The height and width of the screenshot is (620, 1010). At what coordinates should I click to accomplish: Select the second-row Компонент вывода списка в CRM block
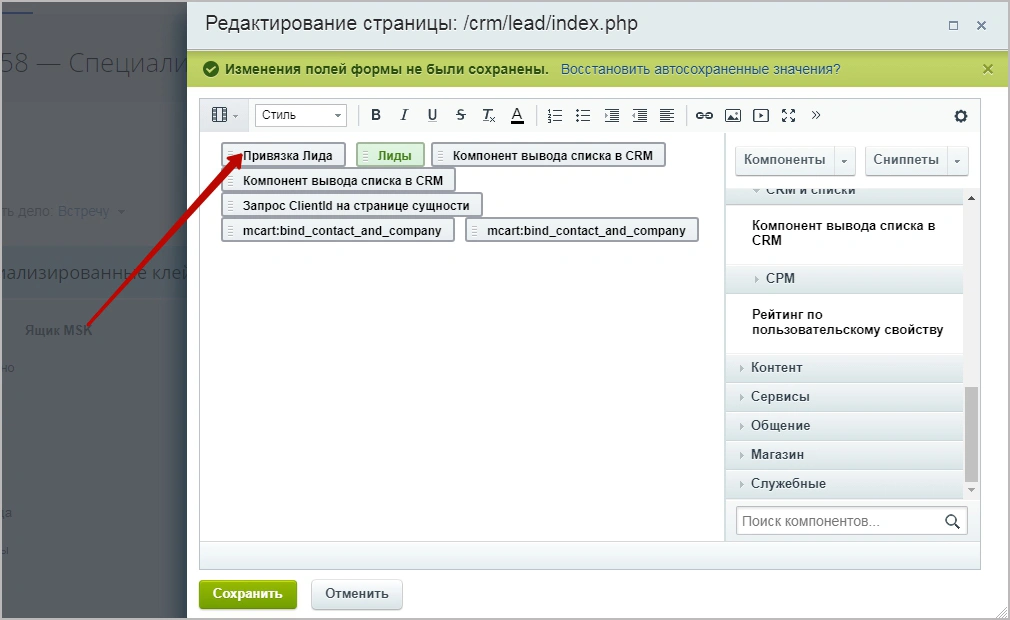(x=338, y=180)
